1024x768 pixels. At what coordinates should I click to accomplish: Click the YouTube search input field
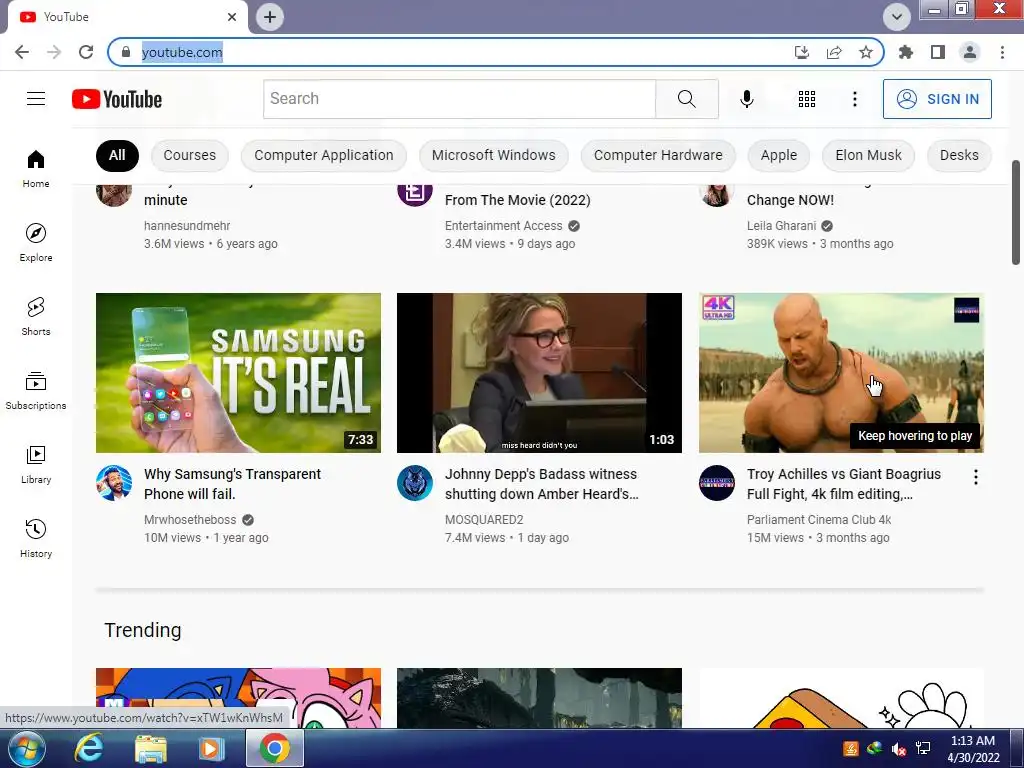(x=459, y=99)
